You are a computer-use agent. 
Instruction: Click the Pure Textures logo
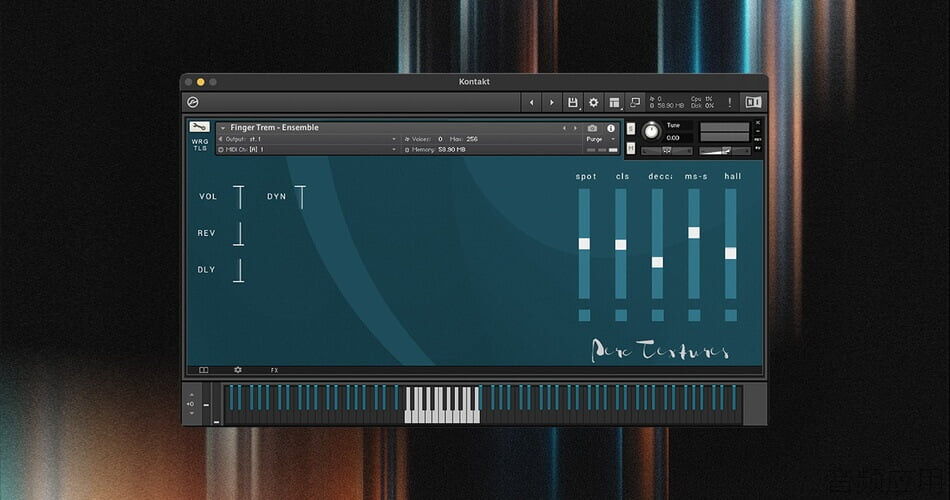[x=660, y=350]
